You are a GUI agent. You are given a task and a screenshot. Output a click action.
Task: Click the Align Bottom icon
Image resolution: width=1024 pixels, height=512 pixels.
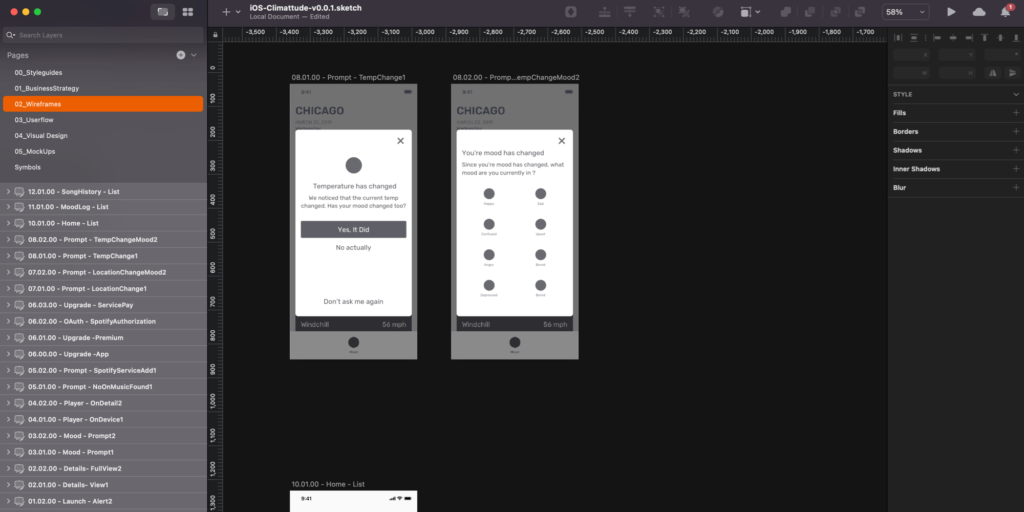tap(1016, 38)
